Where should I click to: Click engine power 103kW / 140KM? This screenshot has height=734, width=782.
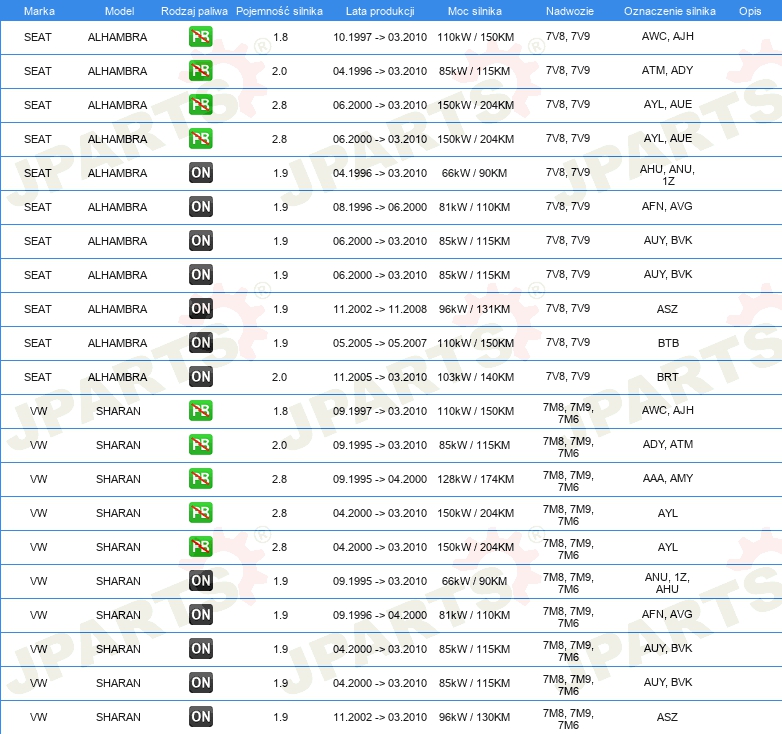[x=475, y=377]
